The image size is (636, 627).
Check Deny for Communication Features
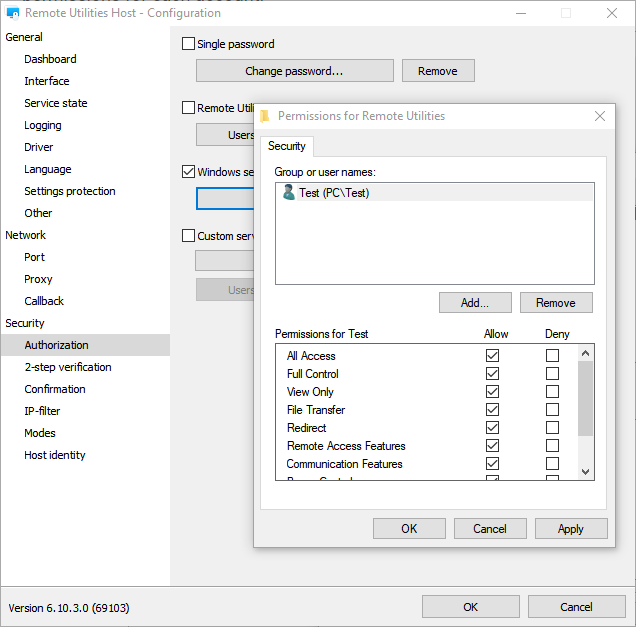pos(552,463)
